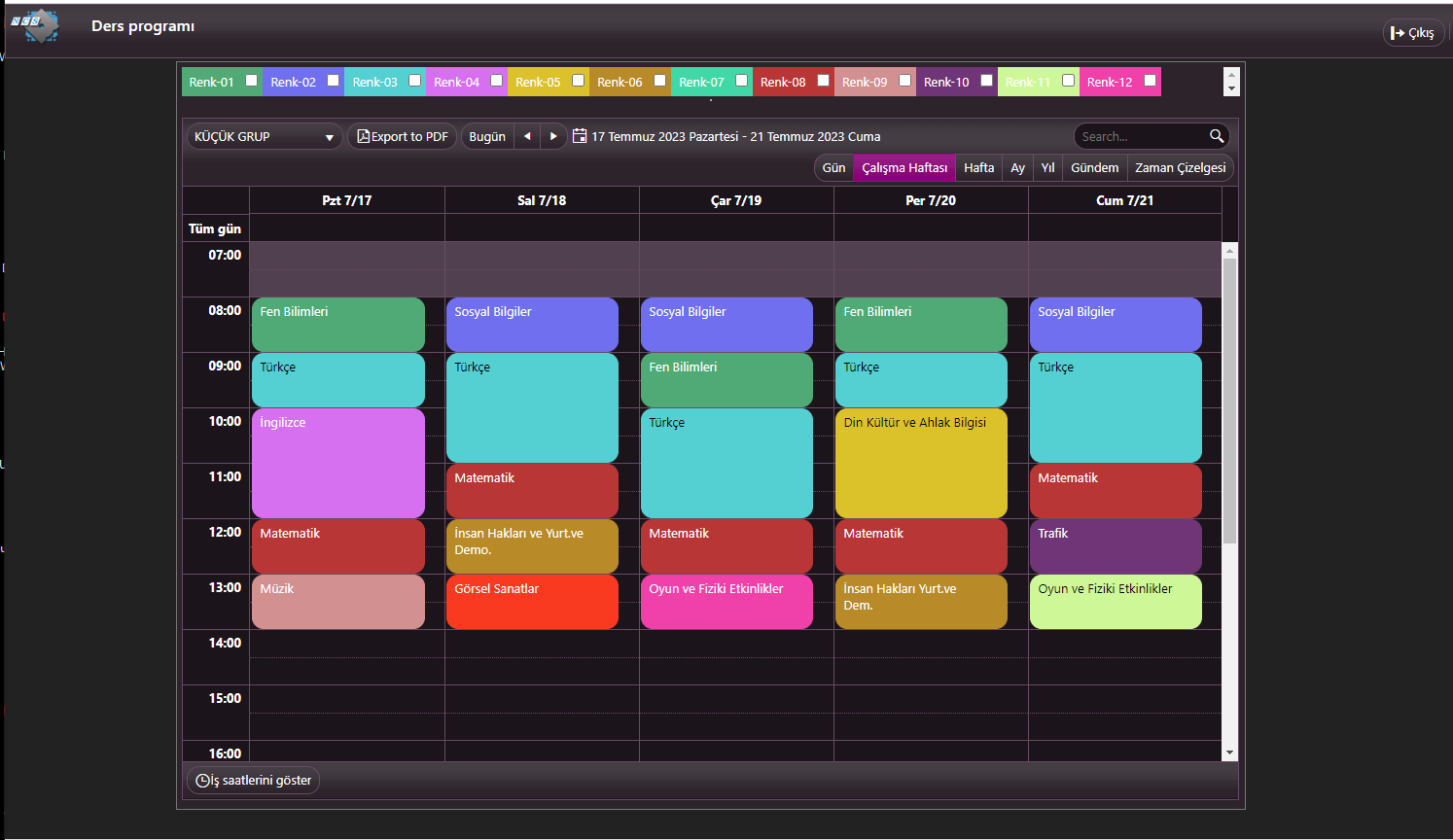The height and width of the screenshot is (840, 1453).
Task: Click the Cum 7/21 day header
Action: coord(1124,200)
